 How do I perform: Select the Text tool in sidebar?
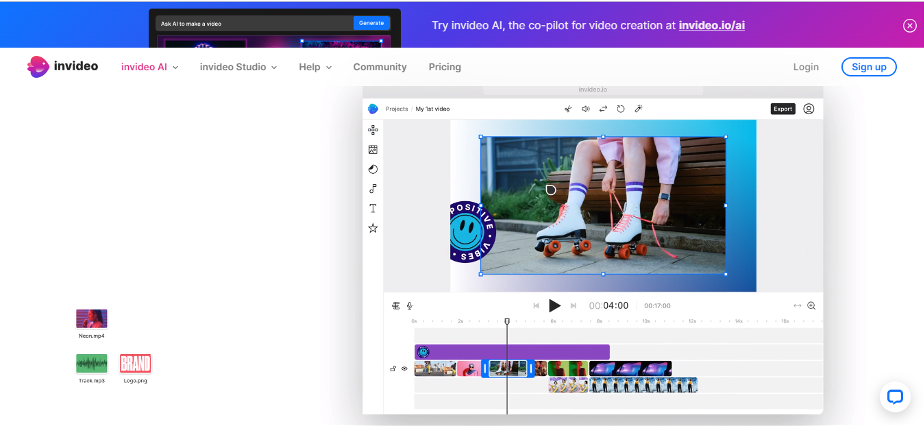(372, 209)
